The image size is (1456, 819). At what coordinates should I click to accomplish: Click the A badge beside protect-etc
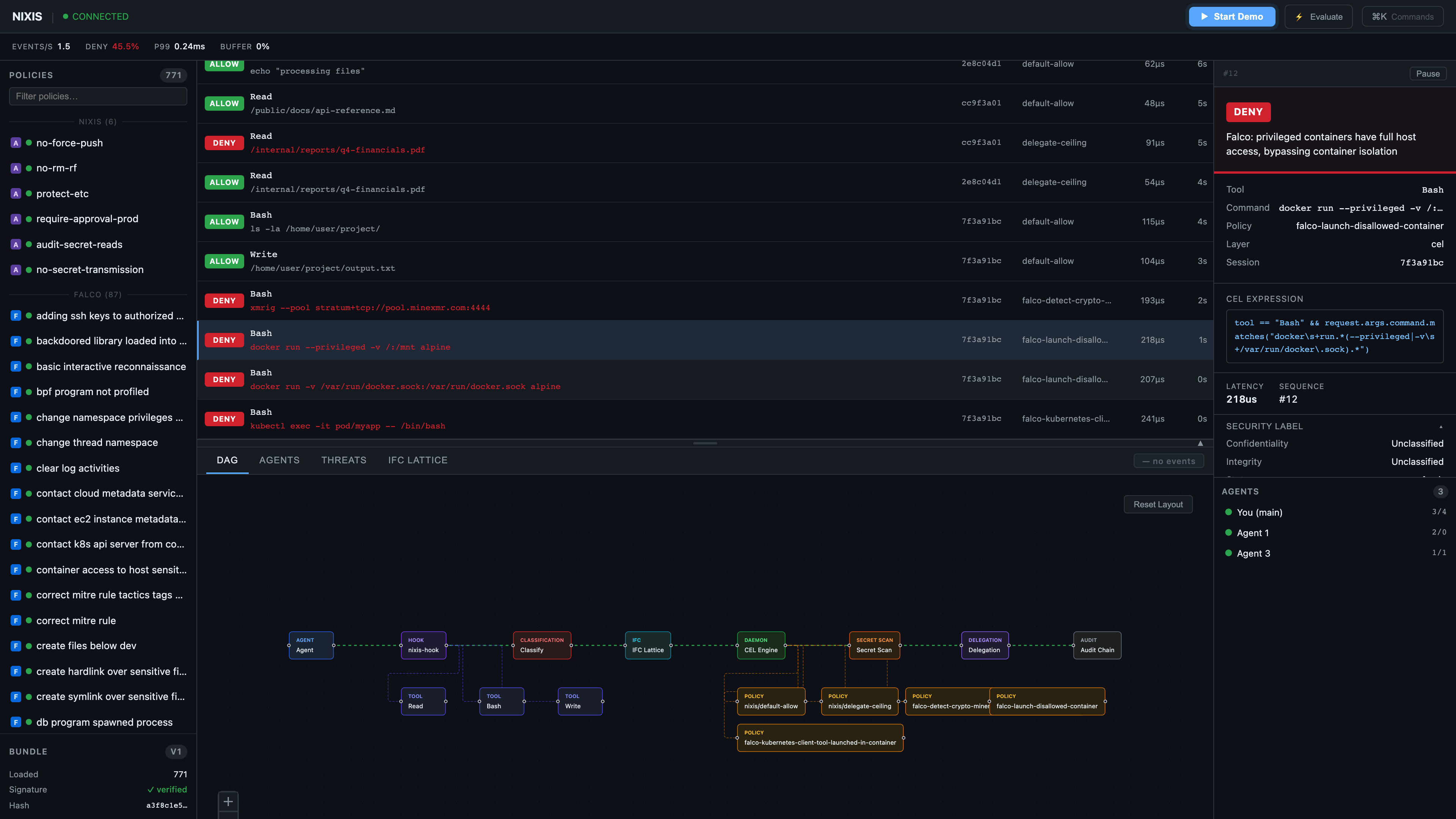point(16,194)
